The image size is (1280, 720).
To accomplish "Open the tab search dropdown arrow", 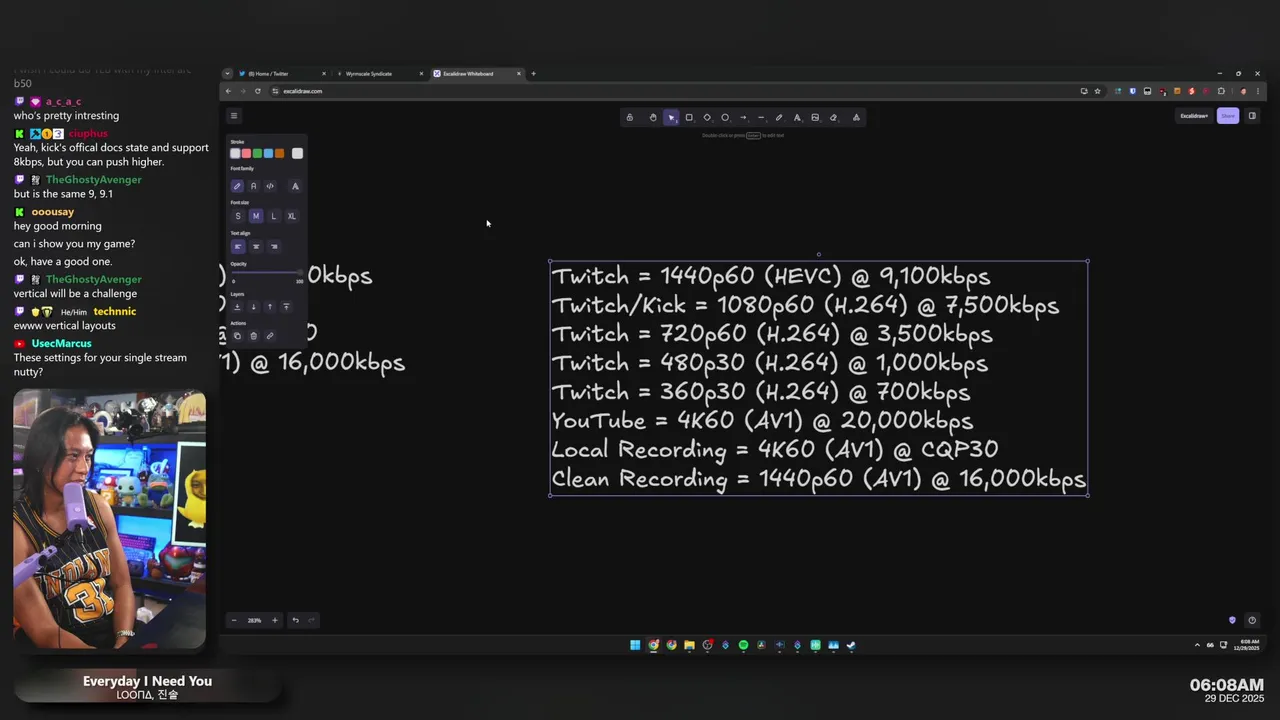I will point(227,73).
